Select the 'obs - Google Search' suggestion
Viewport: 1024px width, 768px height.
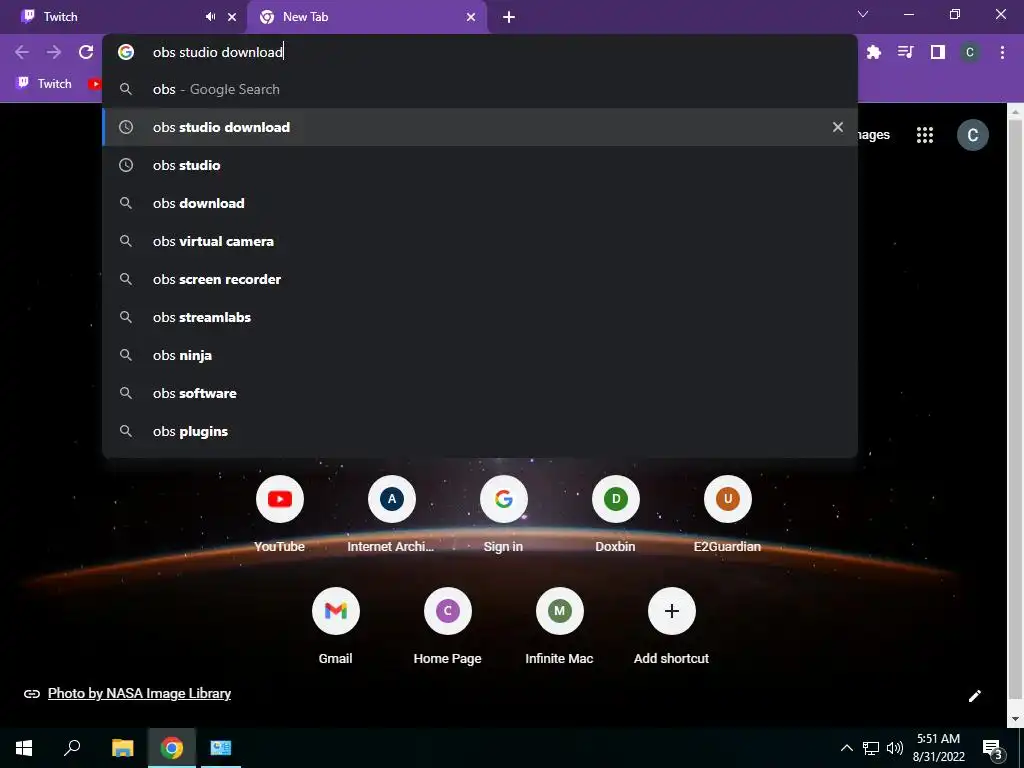point(479,89)
